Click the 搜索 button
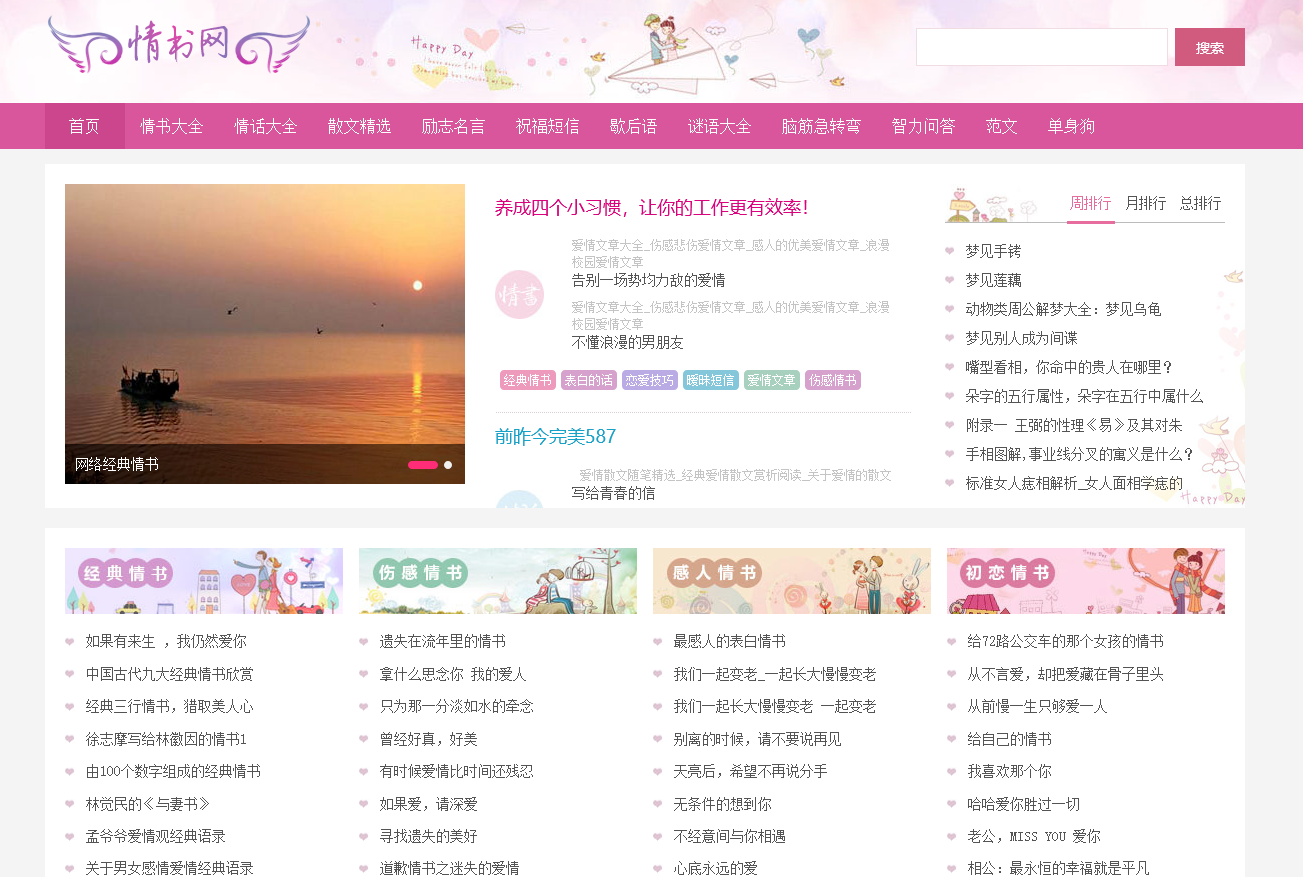Image resolution: width=1303 pixels, height=877 pixels. click(x=1209, y=47)
